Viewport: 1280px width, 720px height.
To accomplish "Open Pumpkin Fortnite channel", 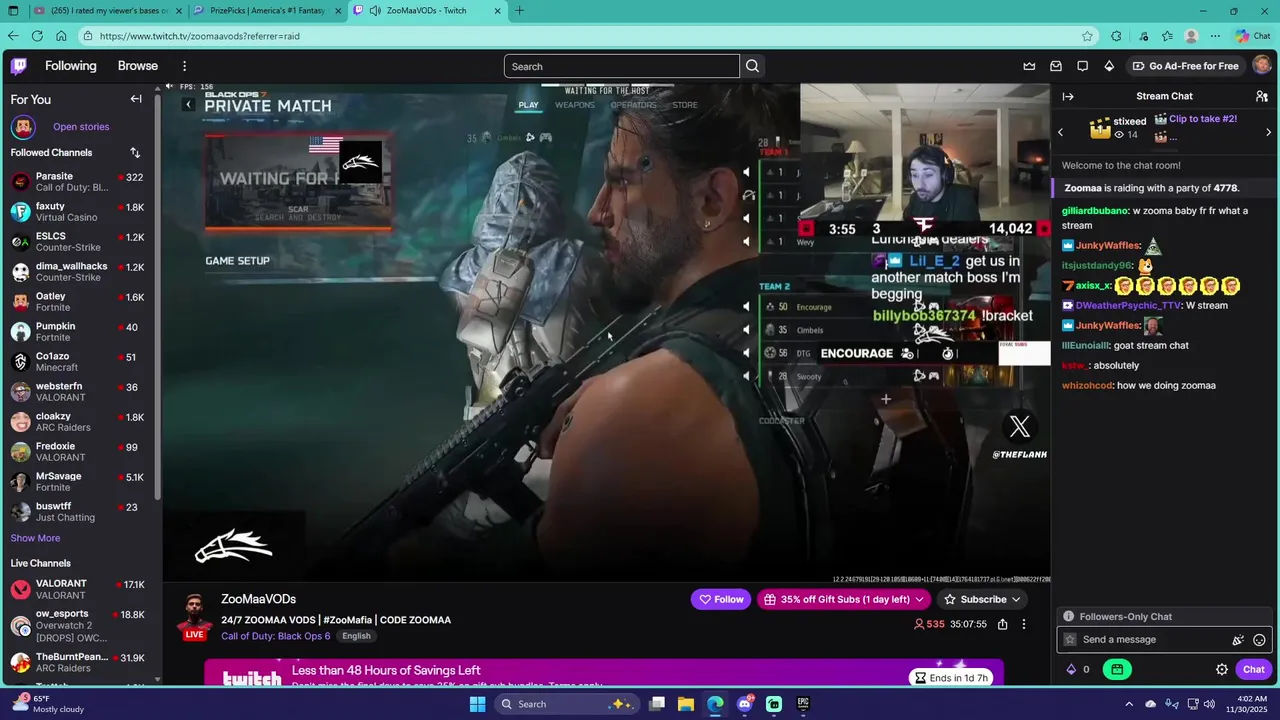I will 77,332.
